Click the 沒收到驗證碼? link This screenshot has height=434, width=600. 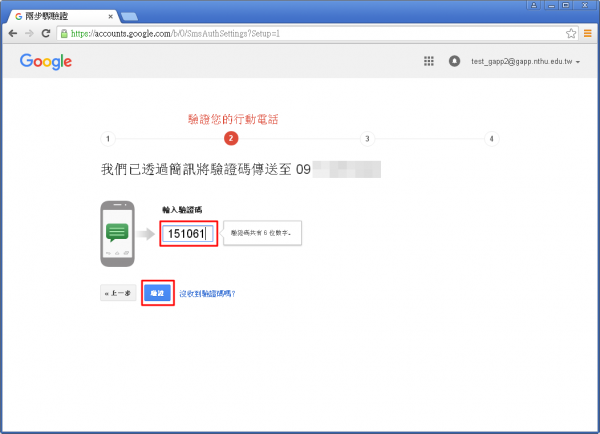click(x=207, y=294)
